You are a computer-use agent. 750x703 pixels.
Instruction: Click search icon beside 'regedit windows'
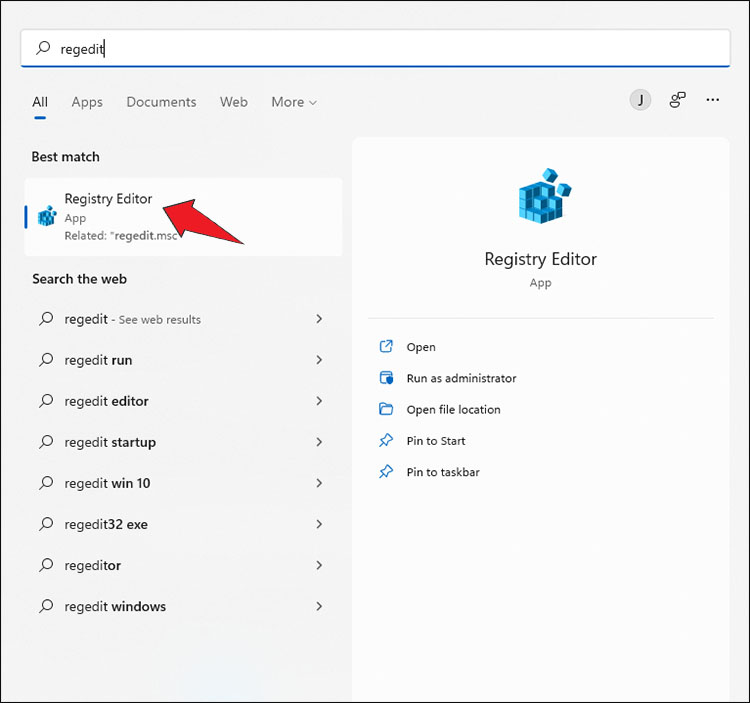pyautogui.click(x=46, y=606)
